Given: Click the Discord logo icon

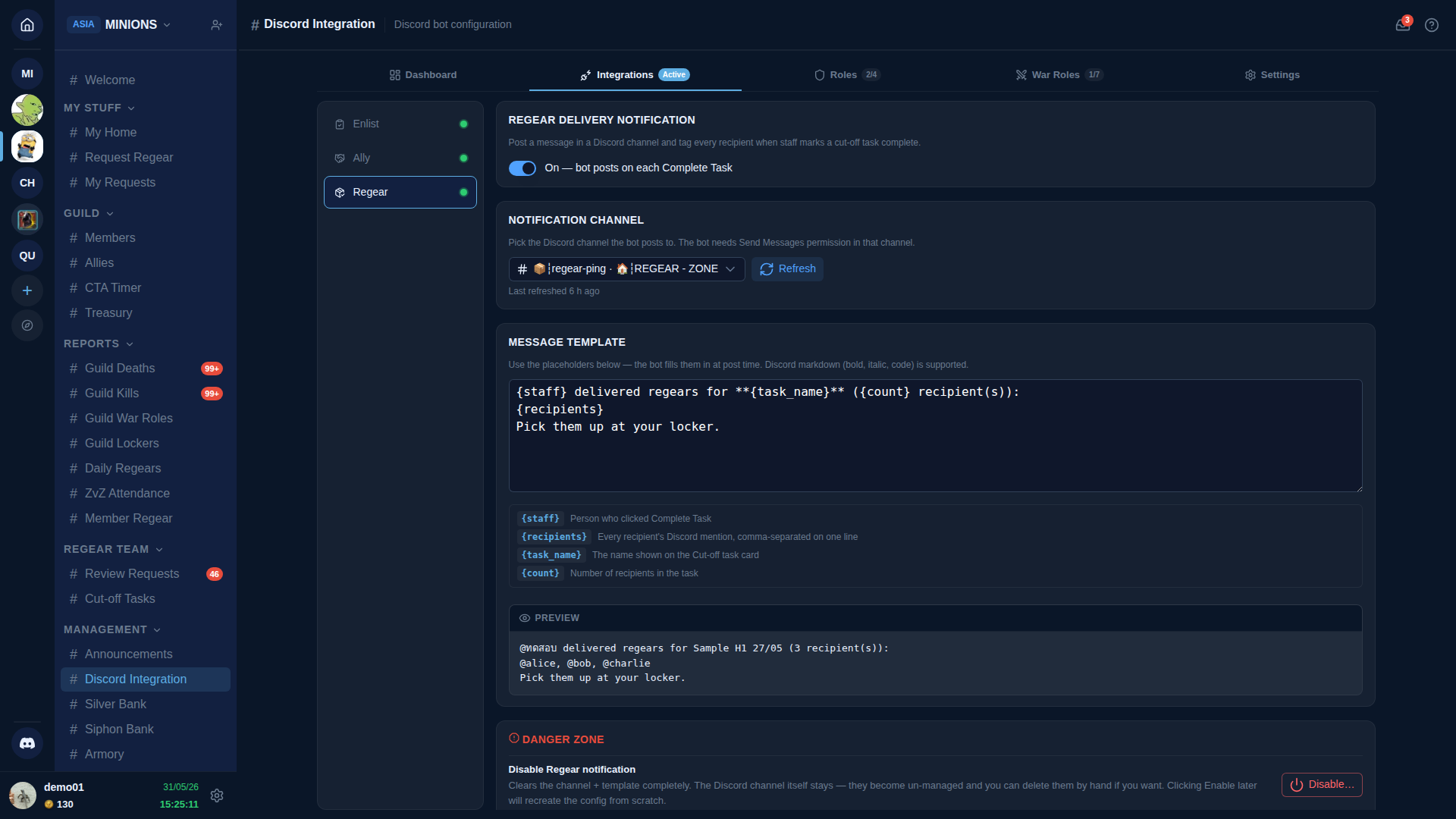Looking at the screenshot, I should tap(27, 743).
